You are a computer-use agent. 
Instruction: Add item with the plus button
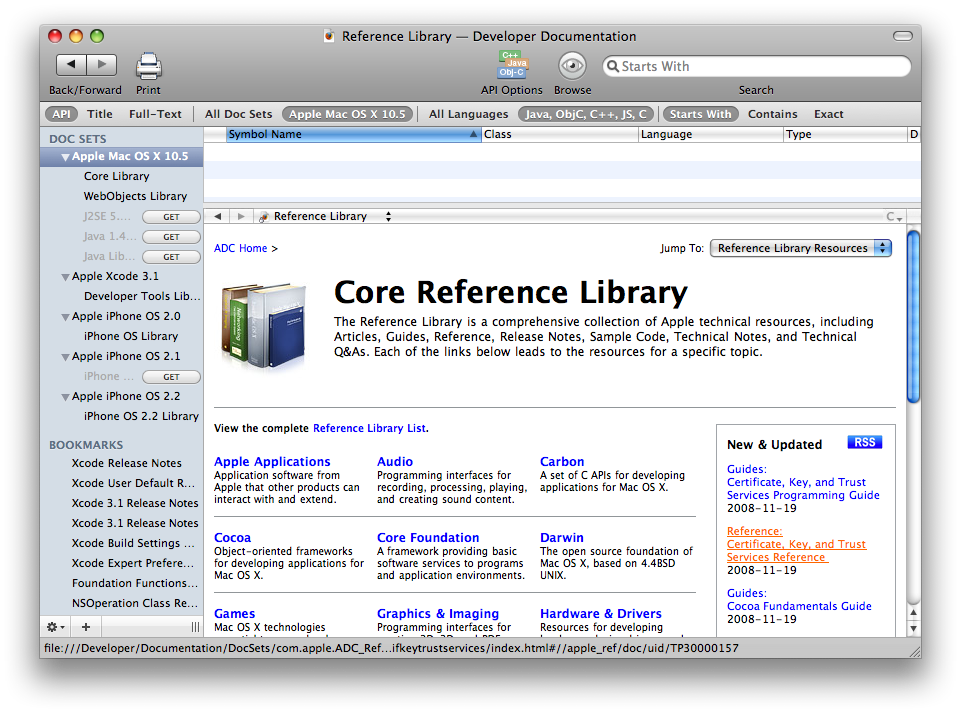point(86,627)
